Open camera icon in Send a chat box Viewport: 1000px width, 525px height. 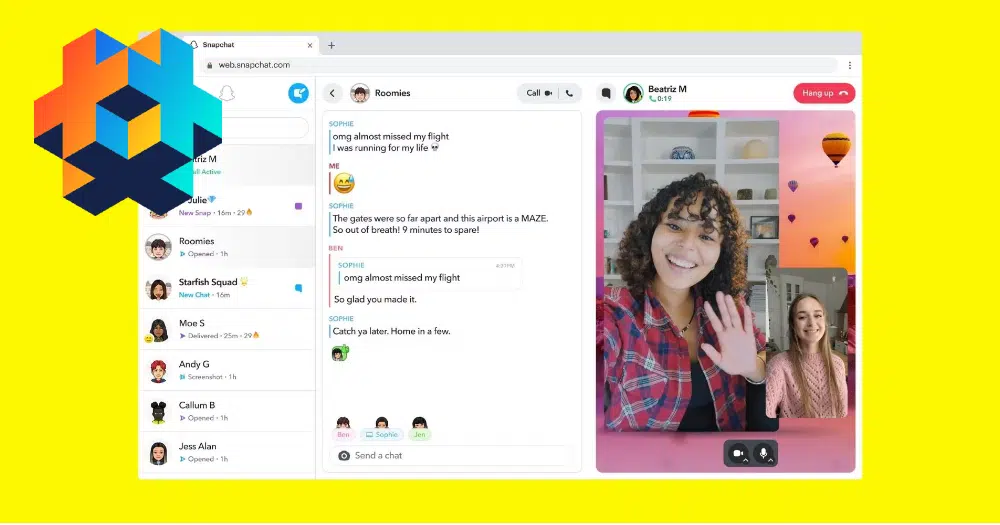point(344,455)
